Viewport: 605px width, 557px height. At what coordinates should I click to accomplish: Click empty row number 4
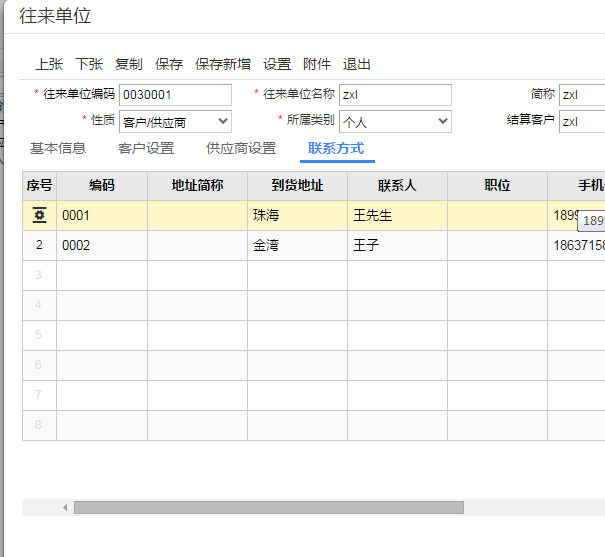tap(39, 305)
